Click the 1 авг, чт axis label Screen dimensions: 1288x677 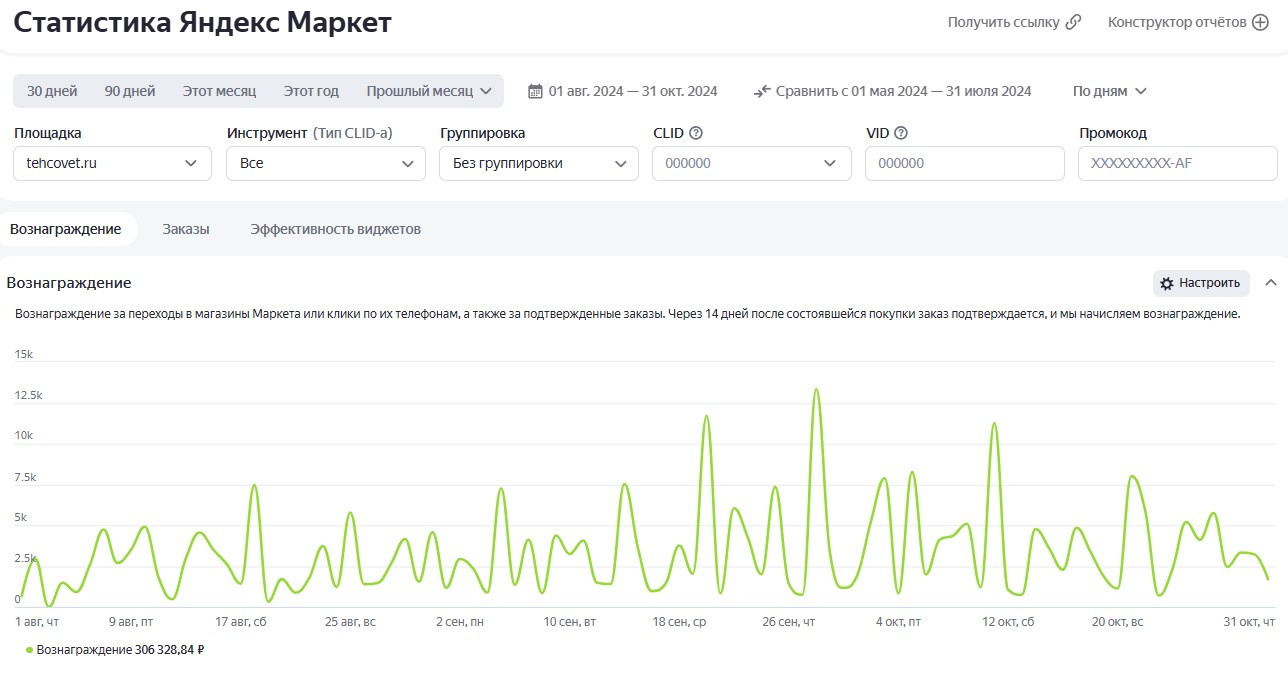point(37,622)
